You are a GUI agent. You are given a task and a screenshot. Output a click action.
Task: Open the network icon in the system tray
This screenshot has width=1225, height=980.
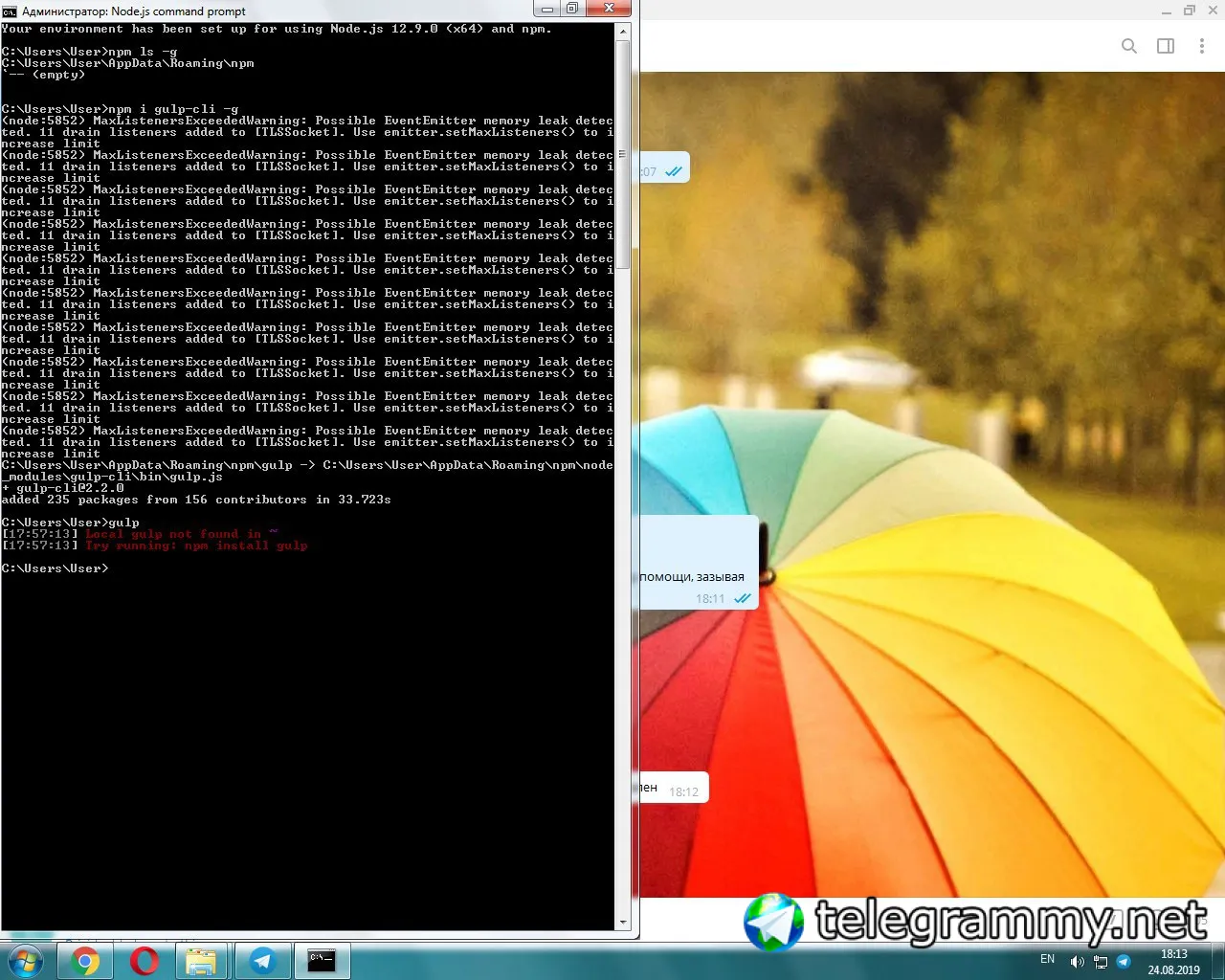pyautogui.click(x=1101, y=962)
